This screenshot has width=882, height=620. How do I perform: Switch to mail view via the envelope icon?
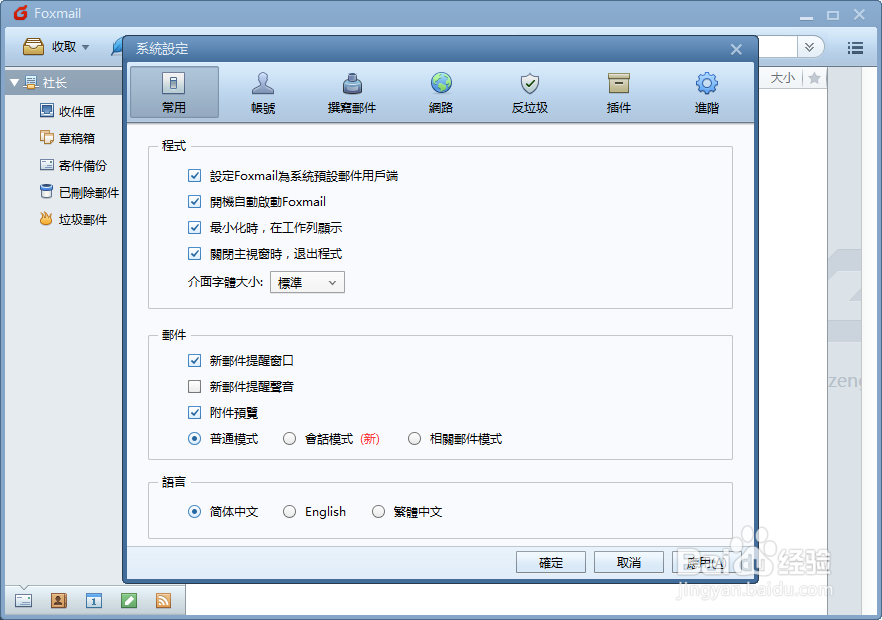pyautogui.click(x=22, y=600)
